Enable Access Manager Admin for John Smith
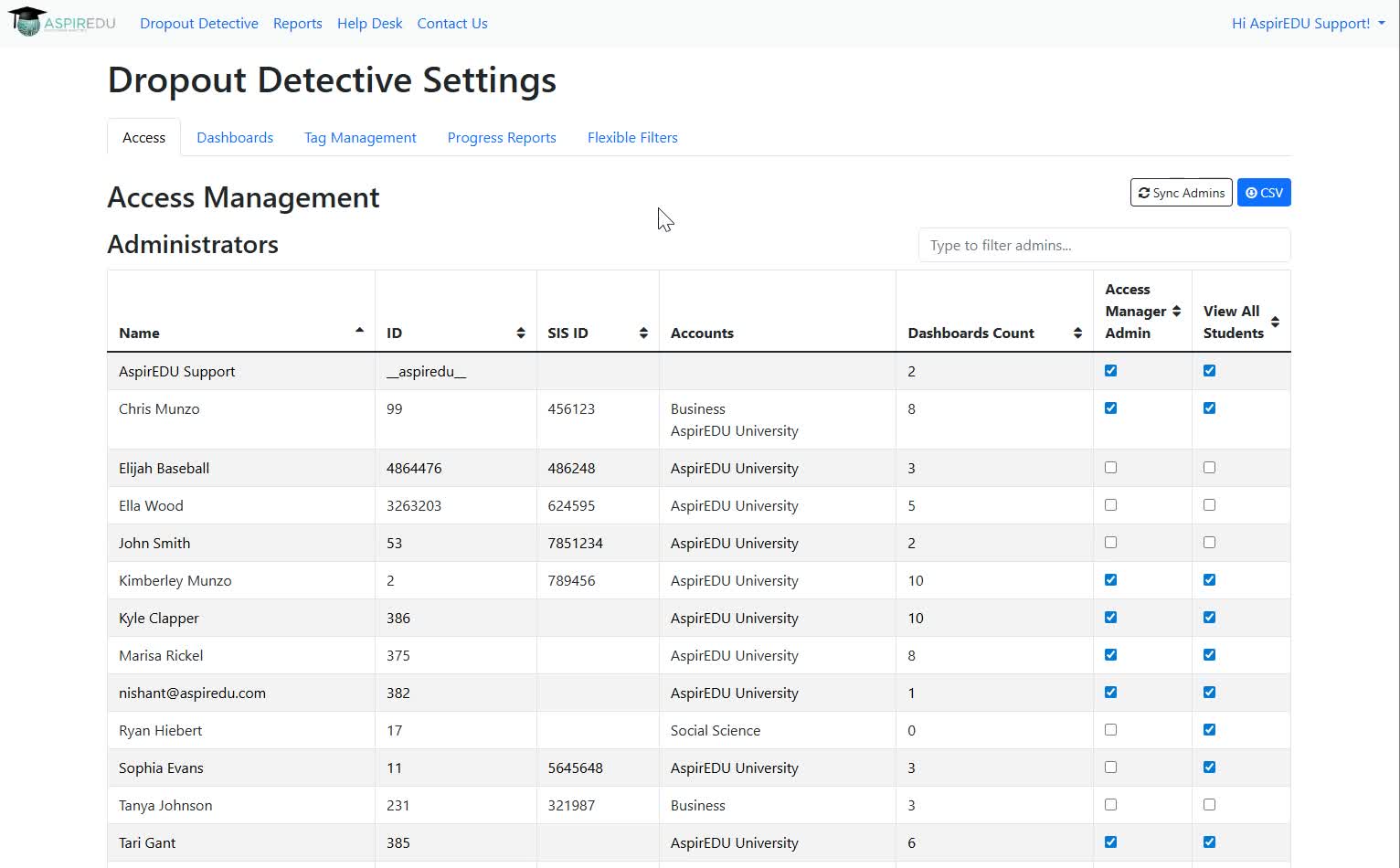The image size is (1400, 868). 1110,543
